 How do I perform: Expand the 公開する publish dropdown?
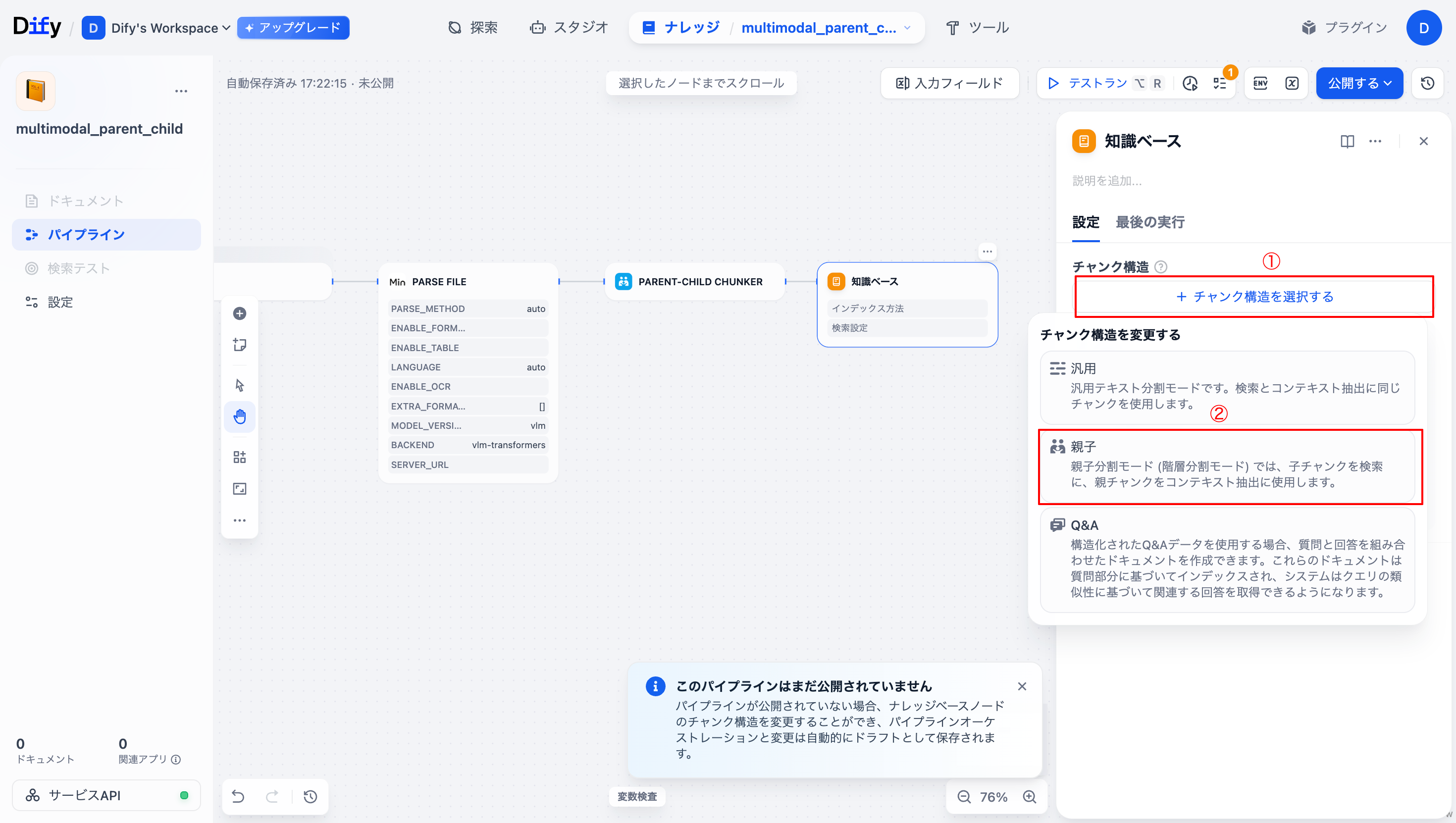point(1359,83)
